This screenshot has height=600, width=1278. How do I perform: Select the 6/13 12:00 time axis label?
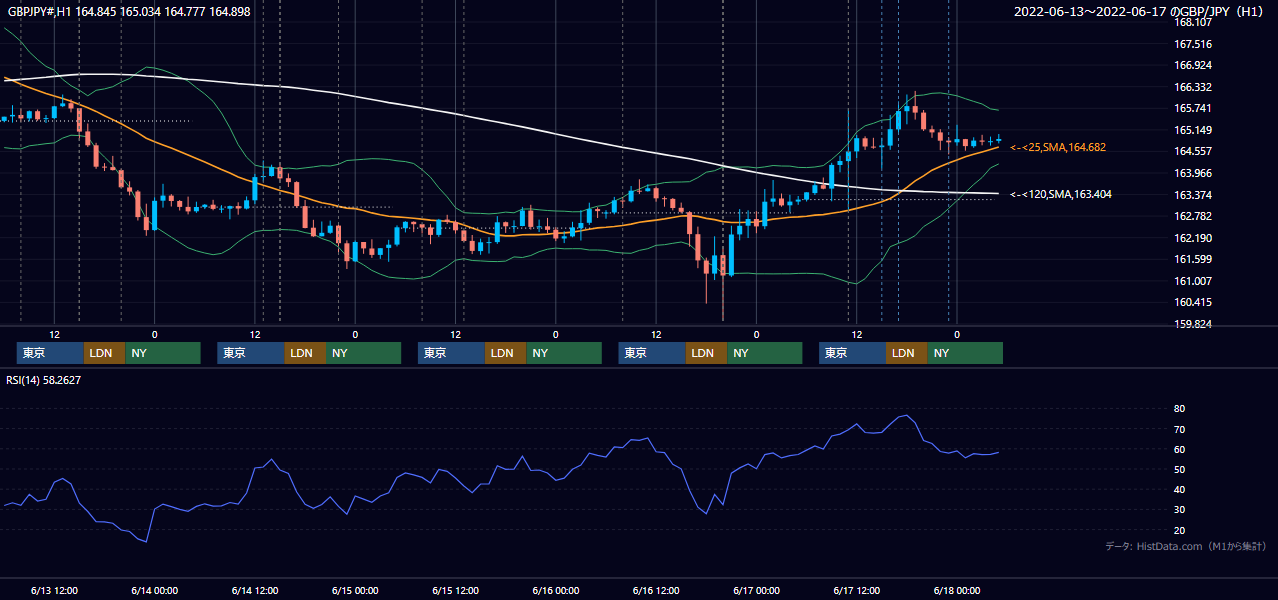(x=55, y=590)
